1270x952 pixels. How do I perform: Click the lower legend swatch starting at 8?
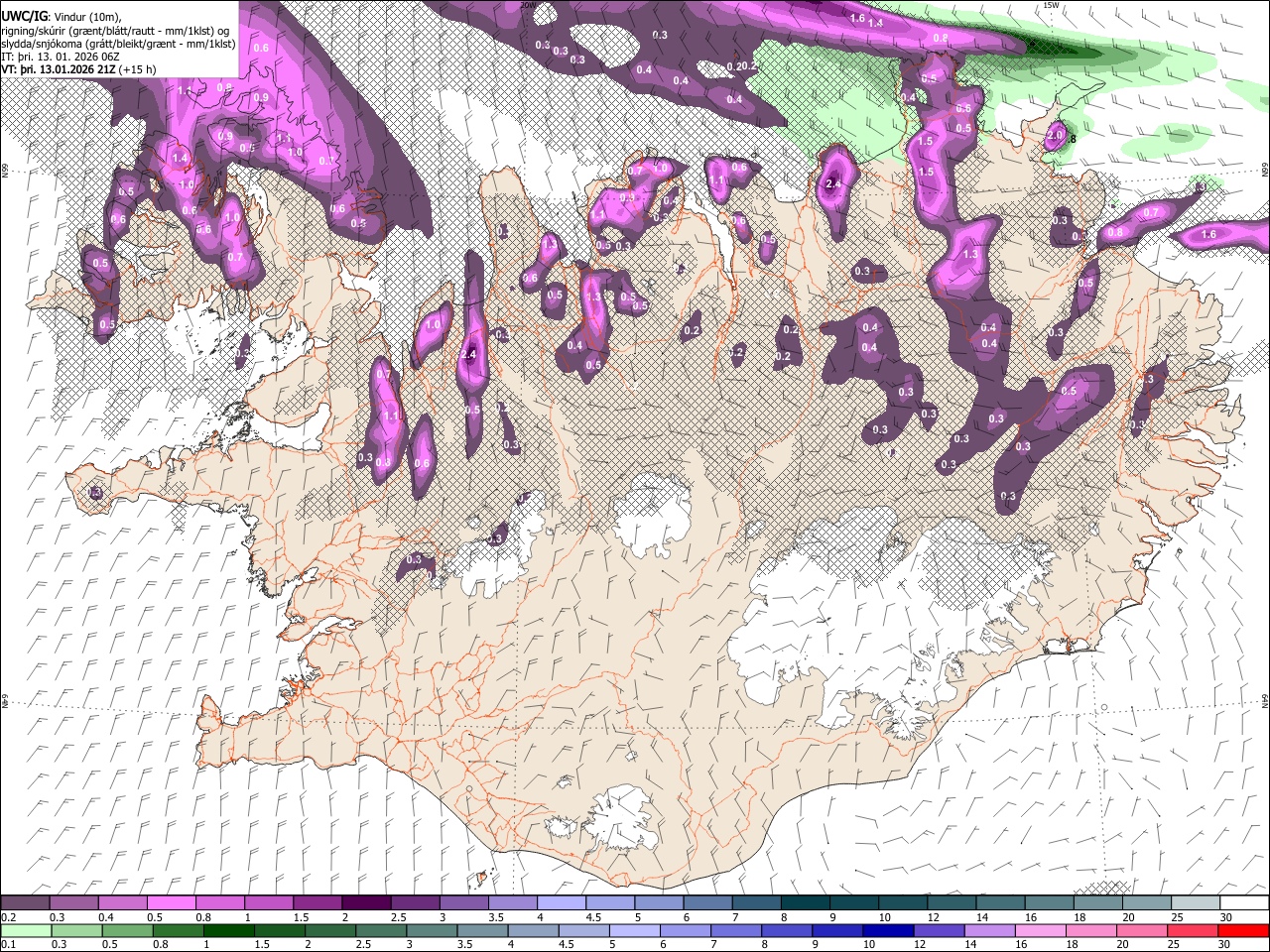pos(787,930)
